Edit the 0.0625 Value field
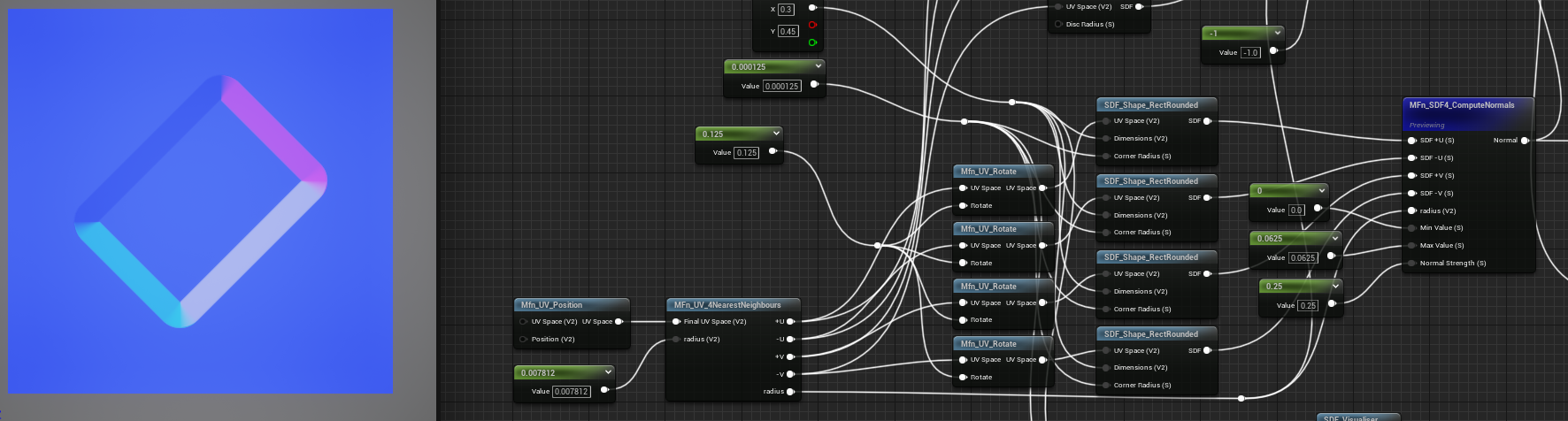Image resolution: width=1568 pixels, height=421 pixels. (1303, 258)
